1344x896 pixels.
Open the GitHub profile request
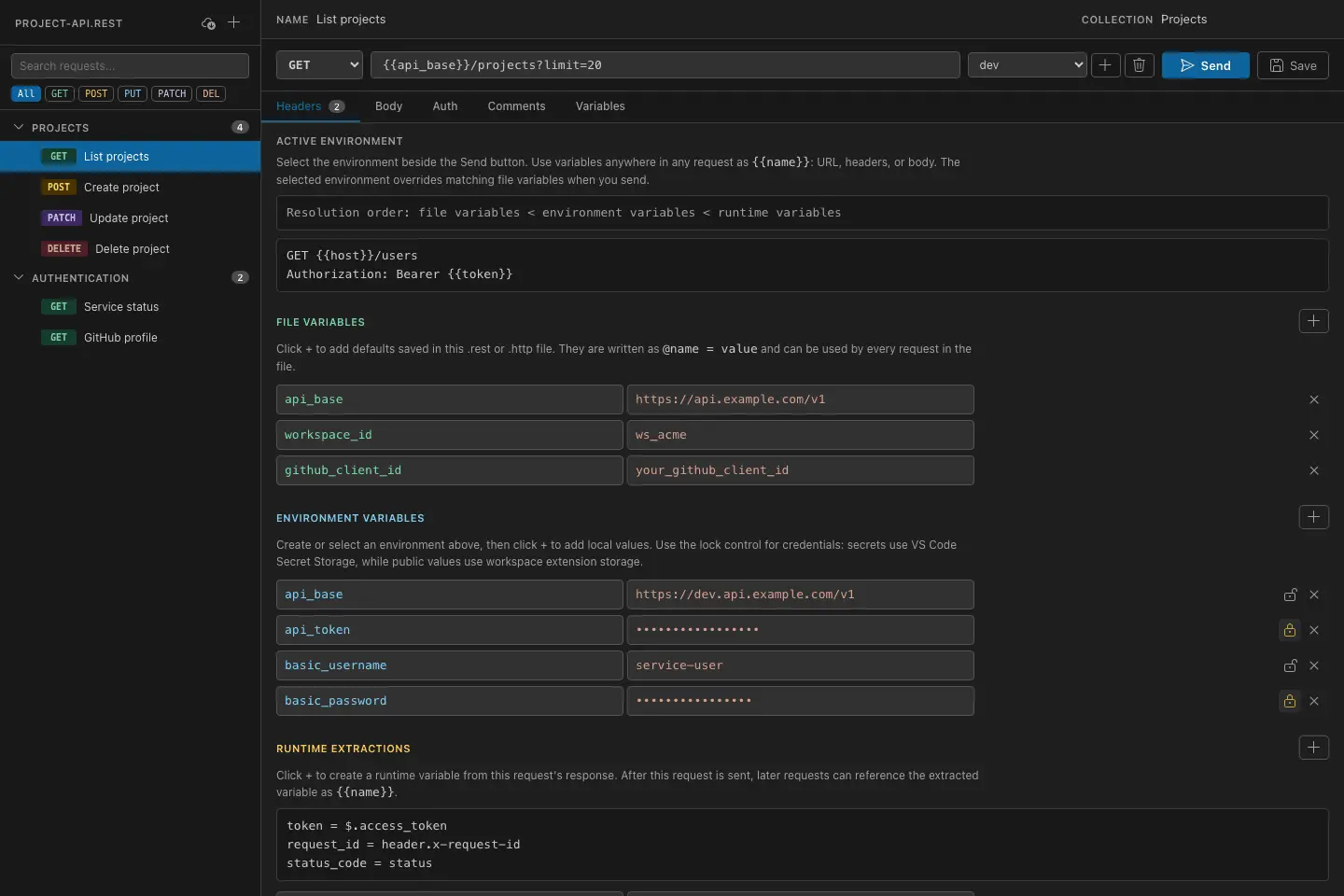[x=130, y=338]
